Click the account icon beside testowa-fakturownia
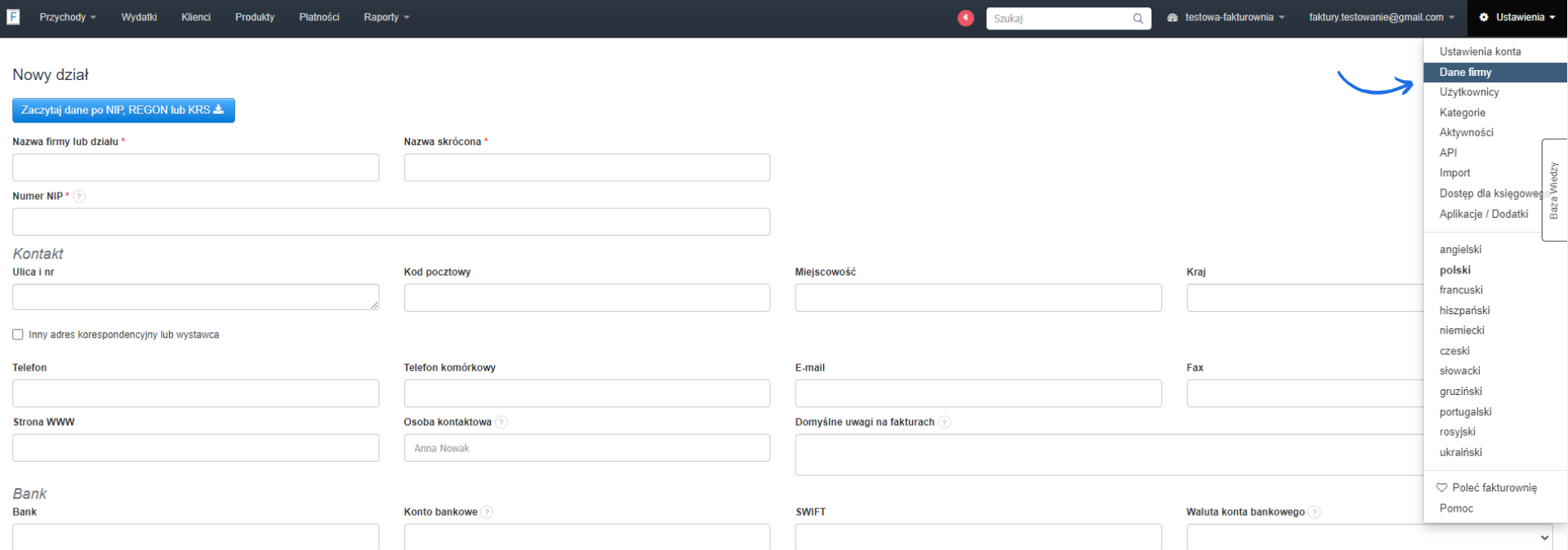 click(x=1173, y=17)
